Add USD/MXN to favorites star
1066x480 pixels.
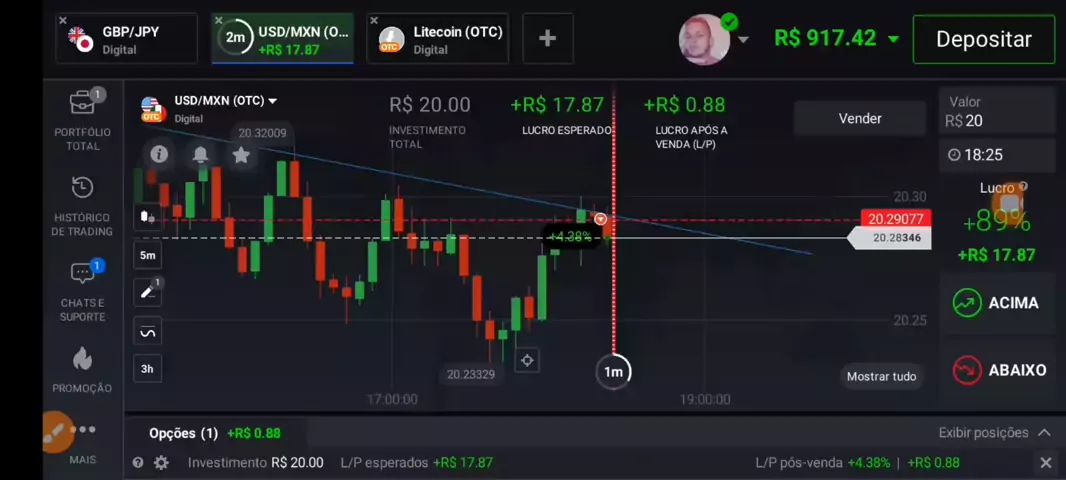click(x=241, y=155)
